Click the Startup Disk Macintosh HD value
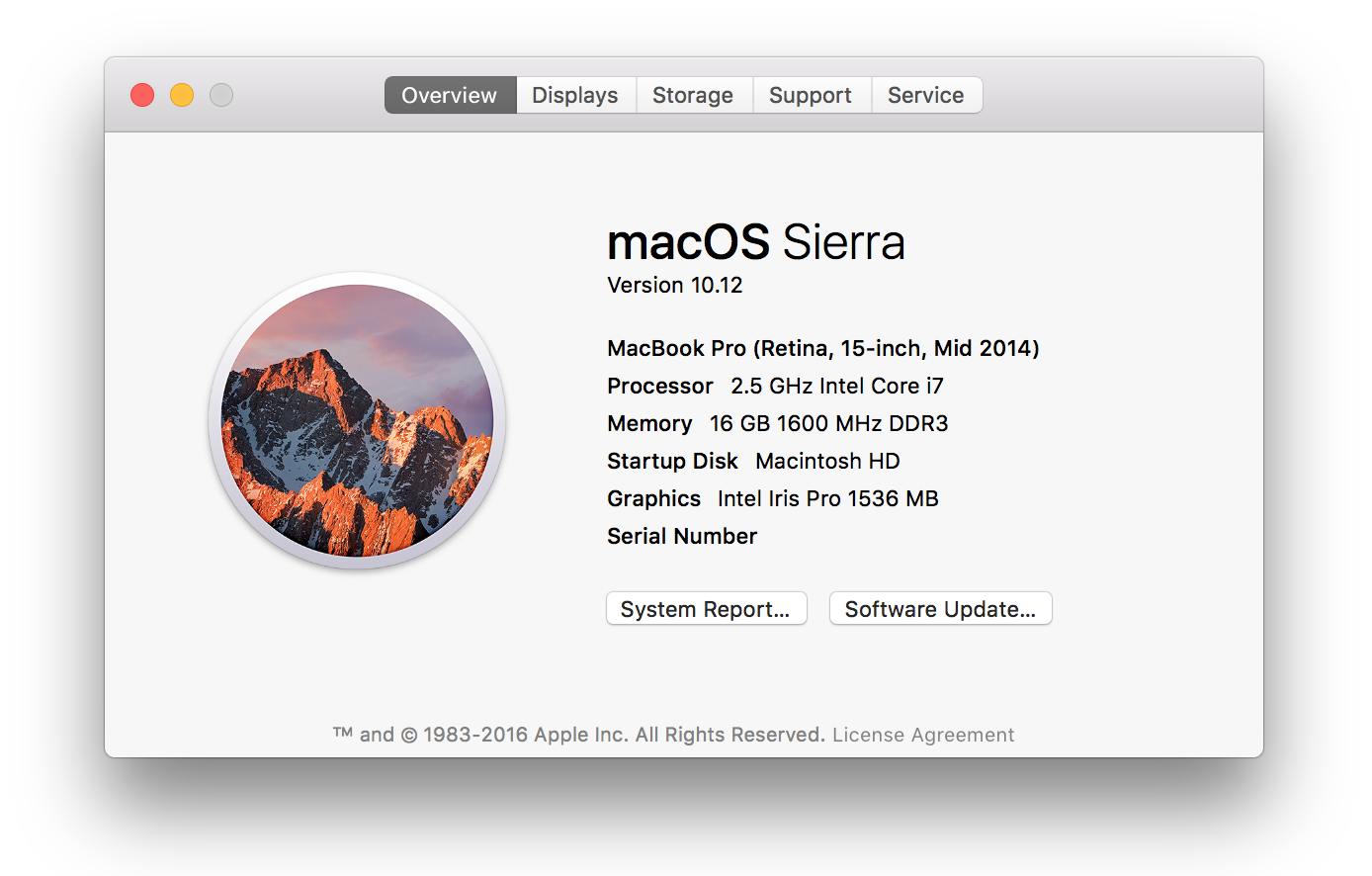Viewport: 1372px width, 876px height. click(x=827, y=461)
